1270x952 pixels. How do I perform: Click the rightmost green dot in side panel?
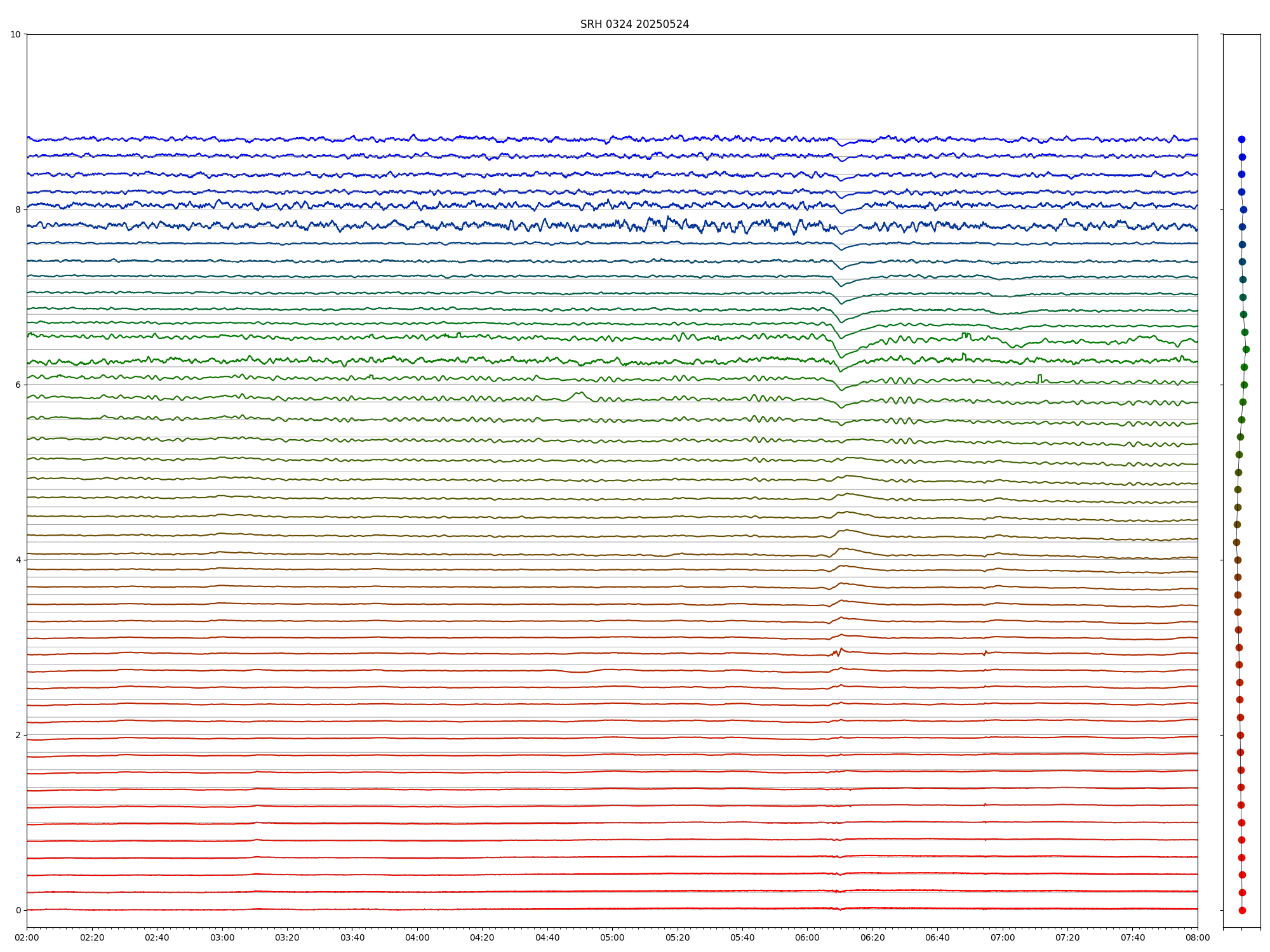pos(1246,349)
